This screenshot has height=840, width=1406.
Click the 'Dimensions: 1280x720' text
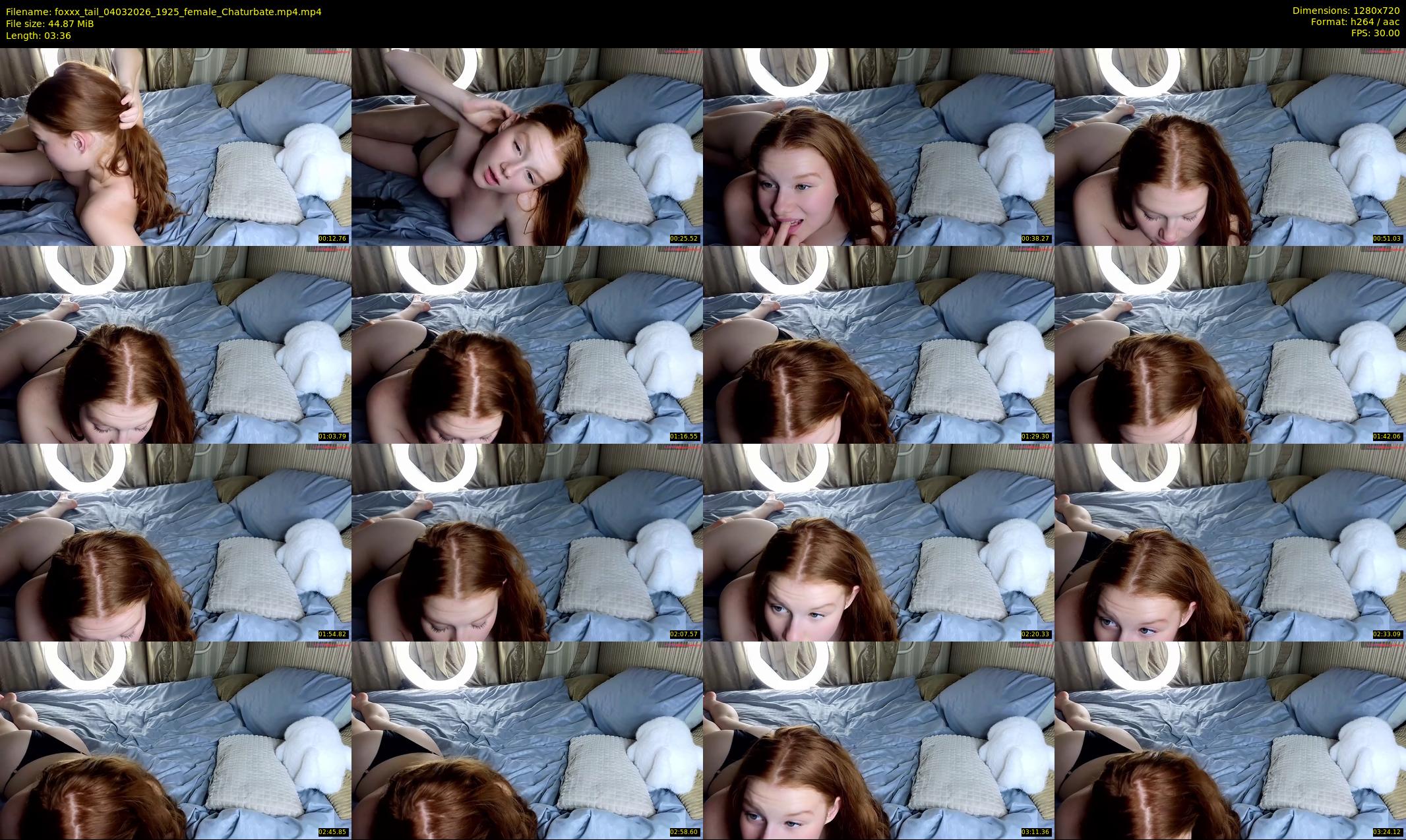(1346, 11)
